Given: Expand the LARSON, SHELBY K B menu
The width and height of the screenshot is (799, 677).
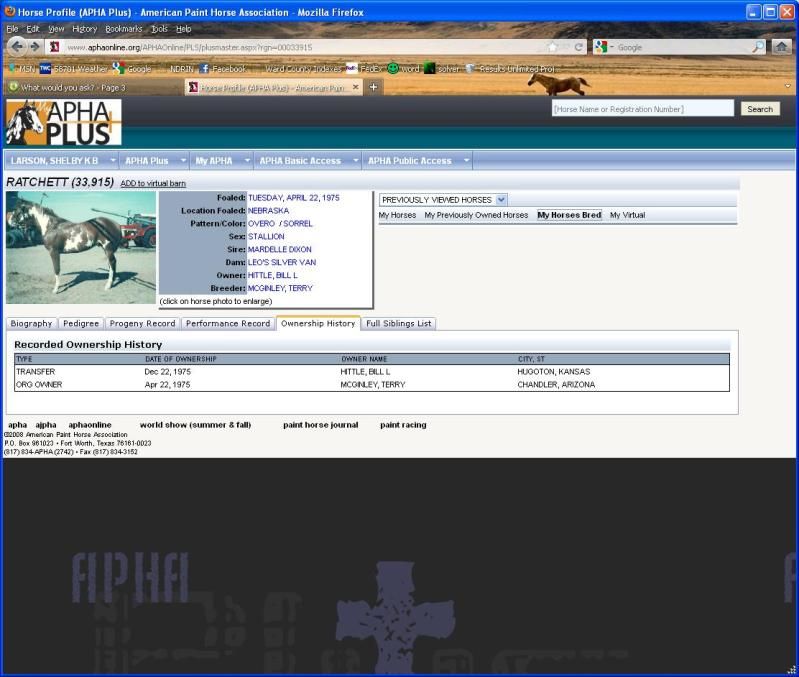Looking at the screenshot, I should 61,160.
